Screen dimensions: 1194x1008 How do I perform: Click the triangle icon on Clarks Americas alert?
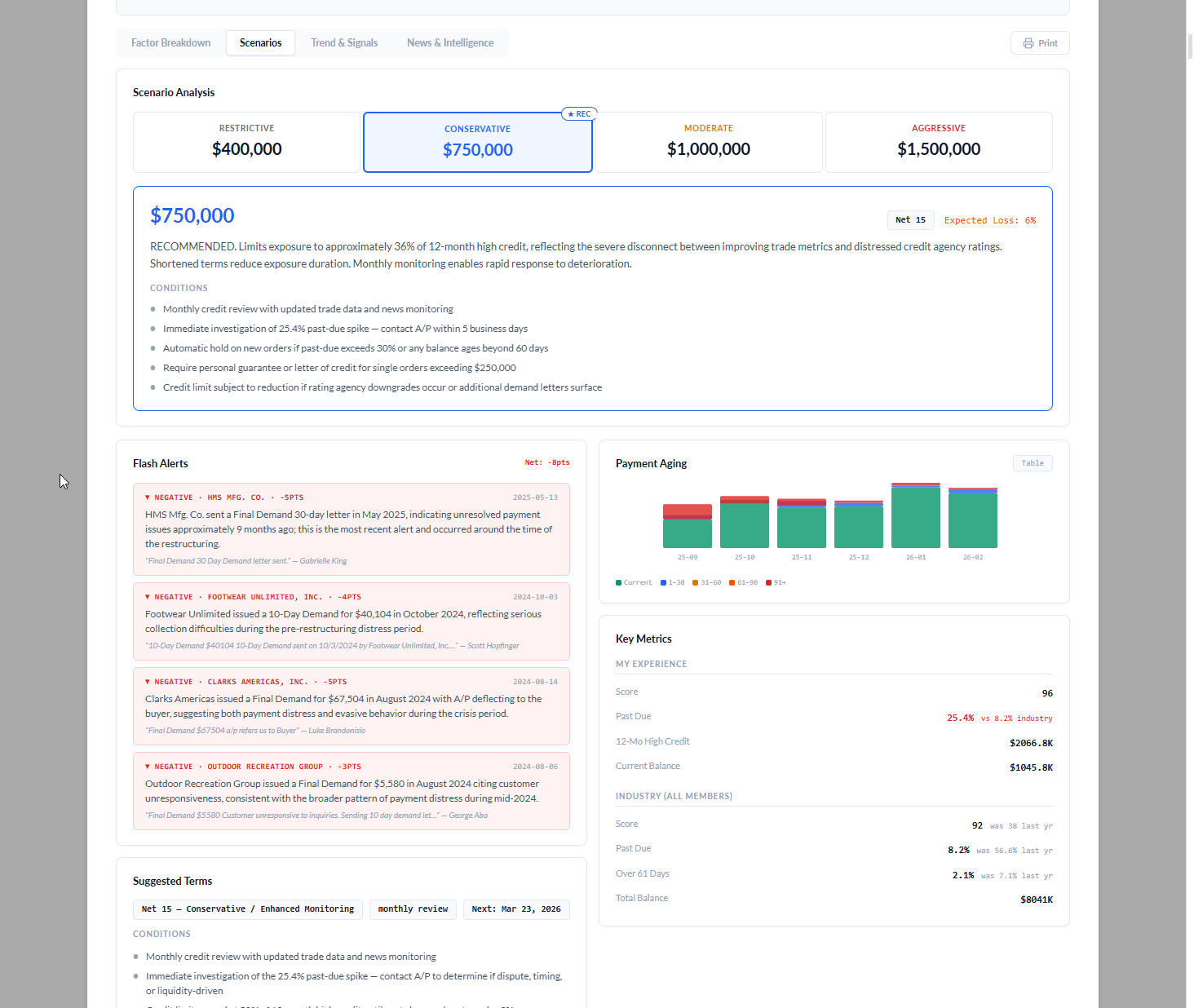tap(148, 682)
